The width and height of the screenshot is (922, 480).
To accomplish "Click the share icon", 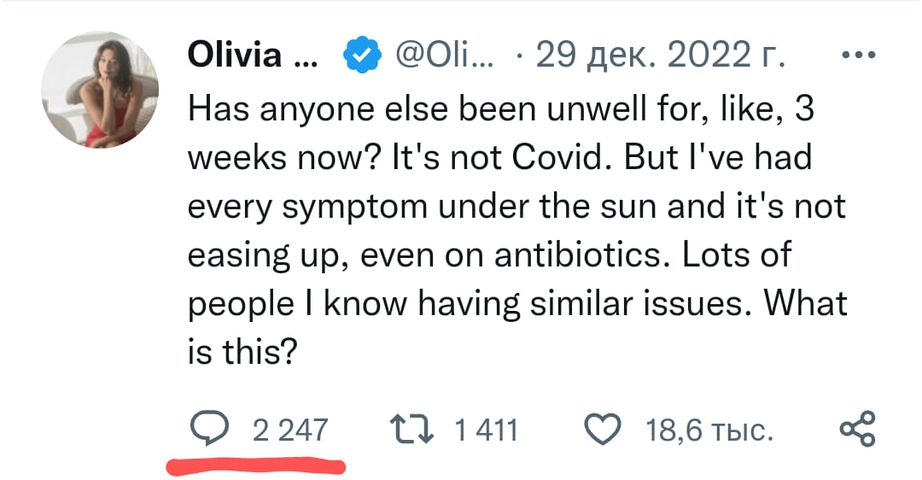I will [857, 430].
